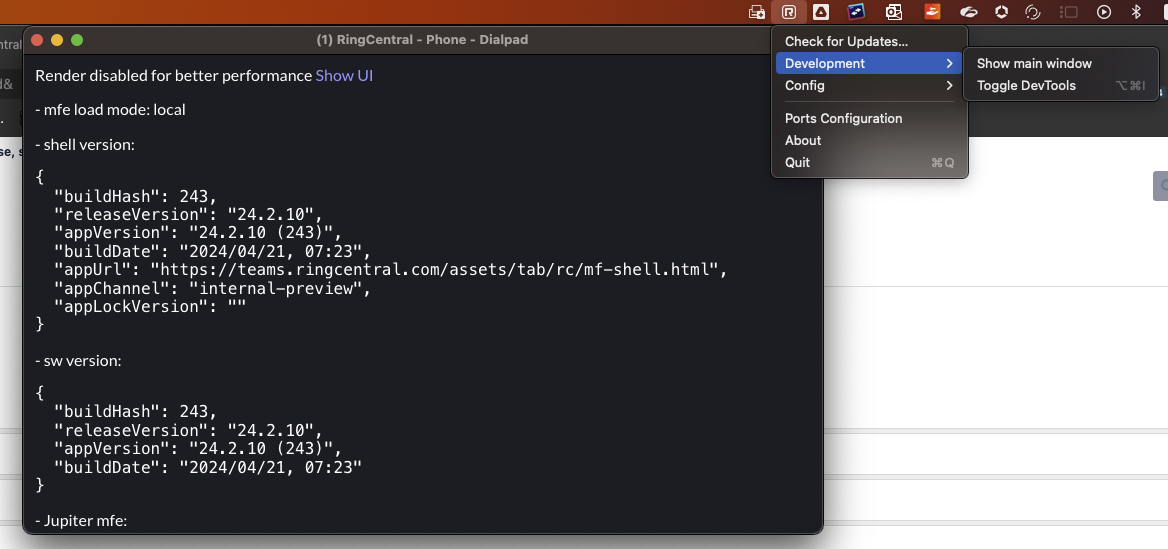This screenshot has width=1168, height=549.
Task: Click the yellow minimize button of RingCentral window
Action: tap(57, 40)
